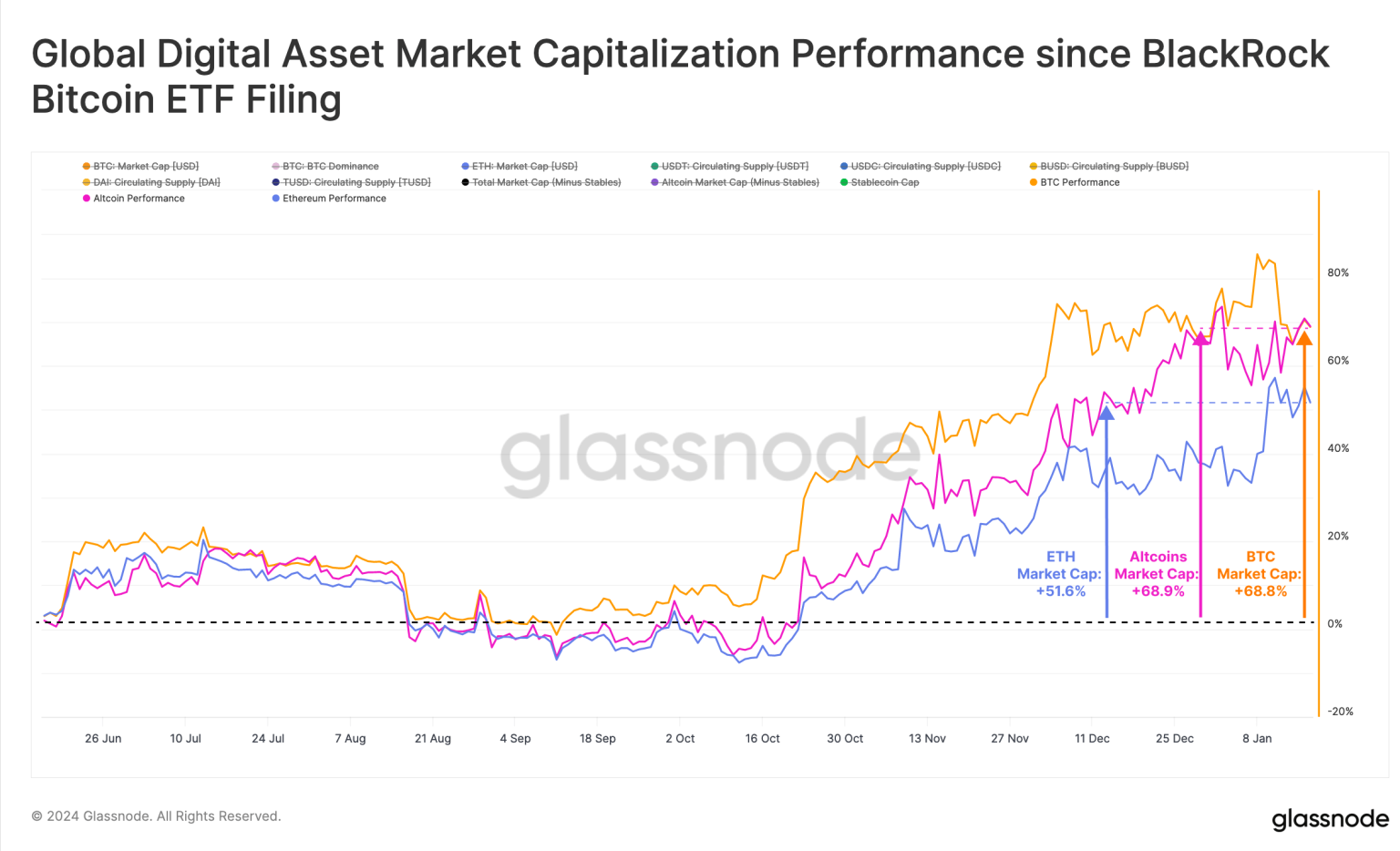The image size is (1400, 851).
Task: Click the pink Altcoins Market Cap arrowhead
Action: [1200, 338]
